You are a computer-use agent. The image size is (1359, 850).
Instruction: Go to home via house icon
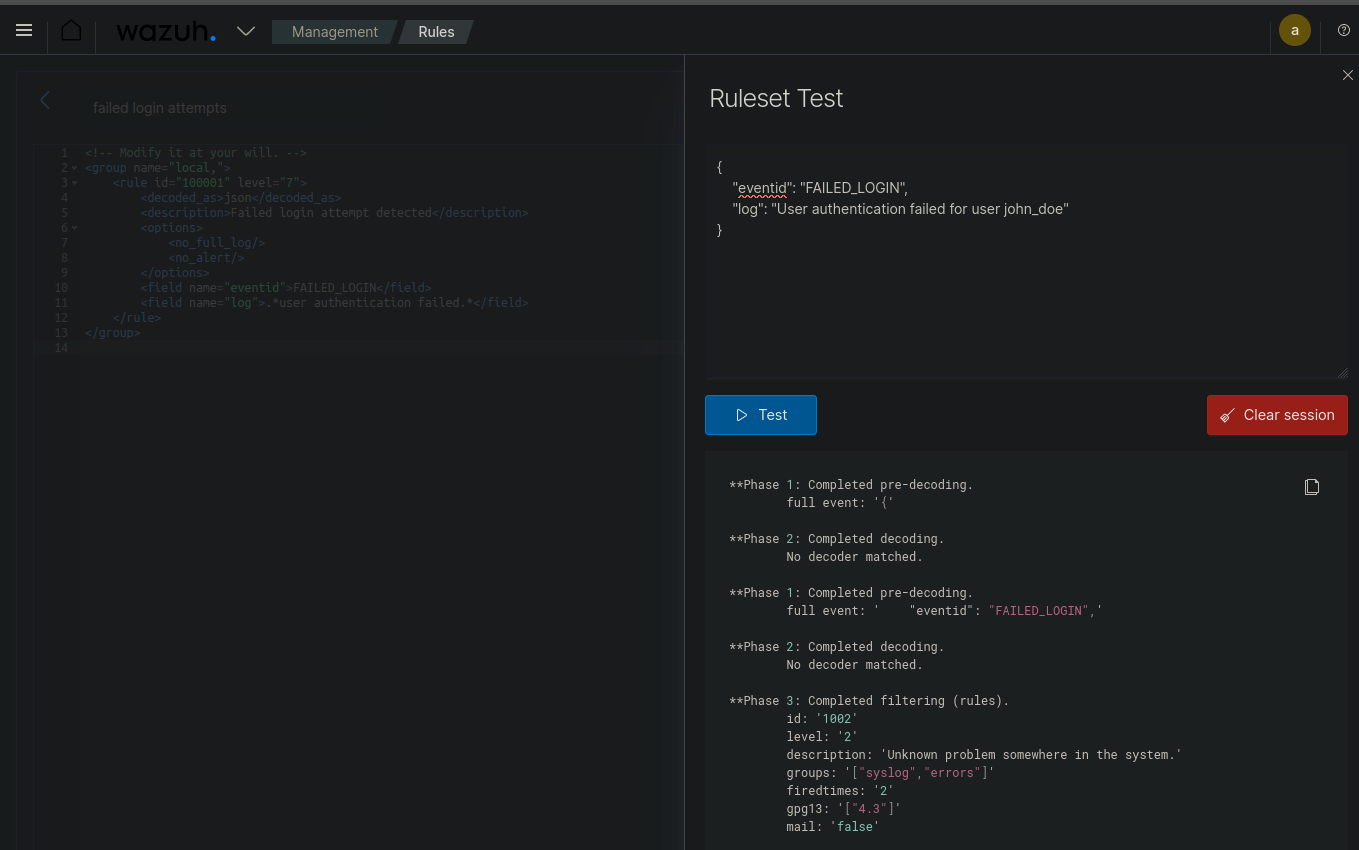[x=71, y=31]
